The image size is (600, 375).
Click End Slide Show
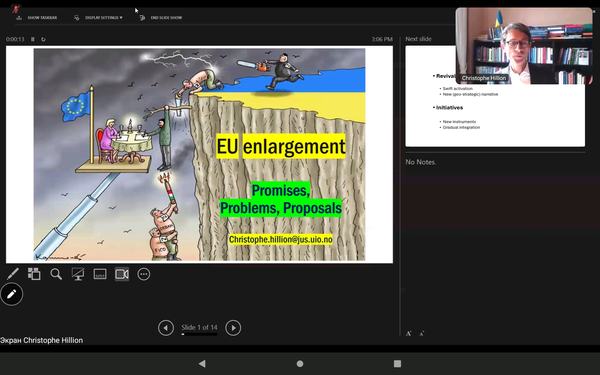click(161, 18)
